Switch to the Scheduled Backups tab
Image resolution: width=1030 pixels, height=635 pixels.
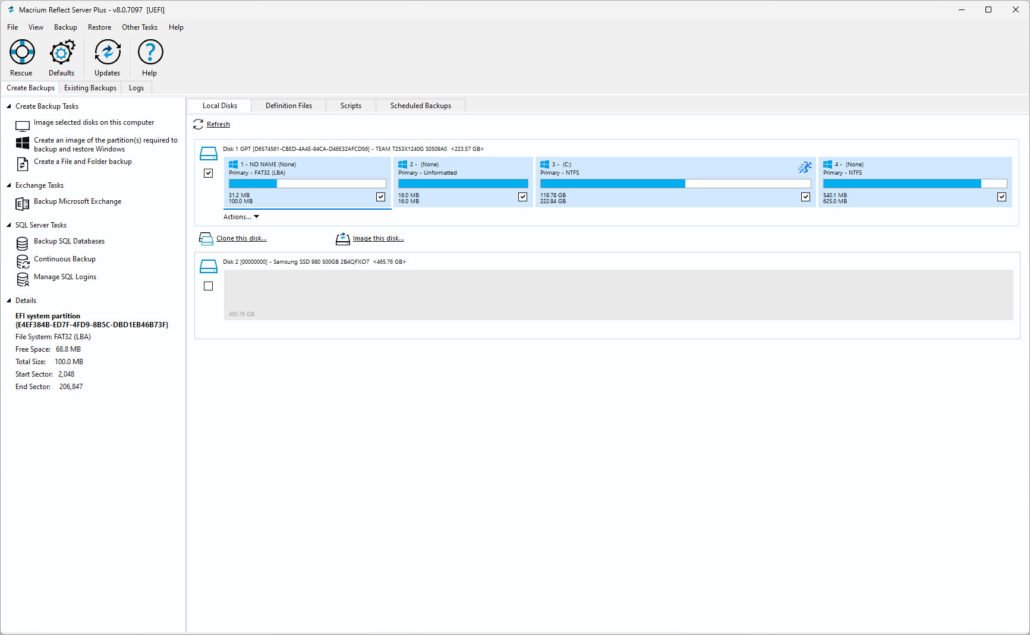point(420,105)
